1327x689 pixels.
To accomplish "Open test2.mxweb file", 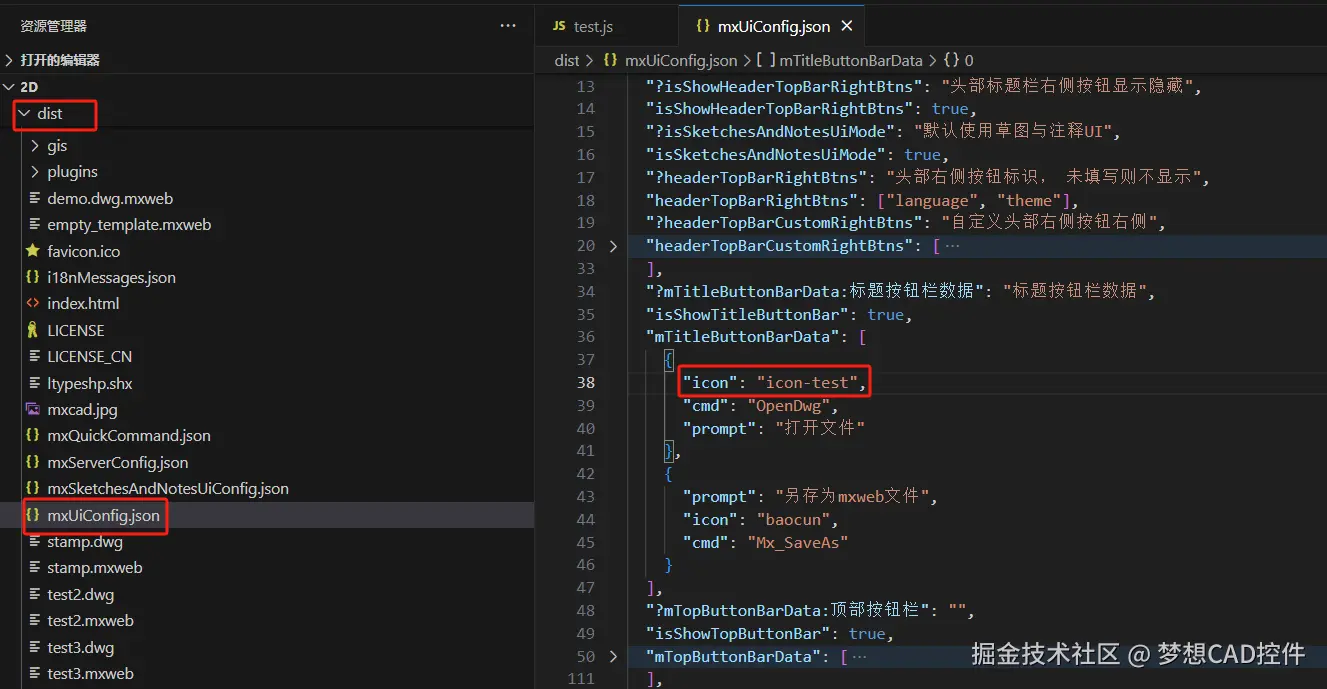I will click(90, 621).
